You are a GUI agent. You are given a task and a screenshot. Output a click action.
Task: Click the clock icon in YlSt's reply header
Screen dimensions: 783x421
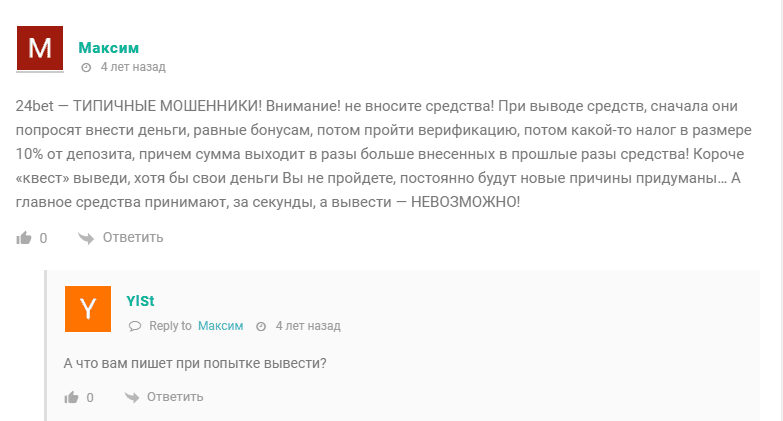coord(261,327)
